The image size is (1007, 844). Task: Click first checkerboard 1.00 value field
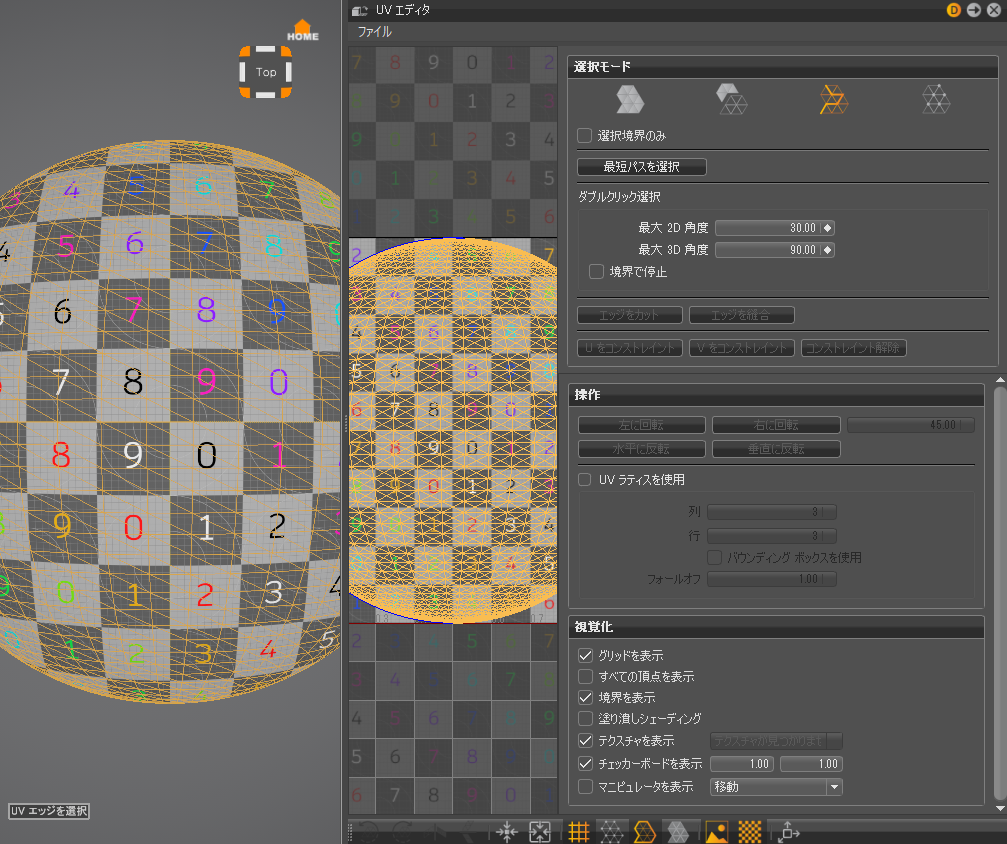point(741,764)
